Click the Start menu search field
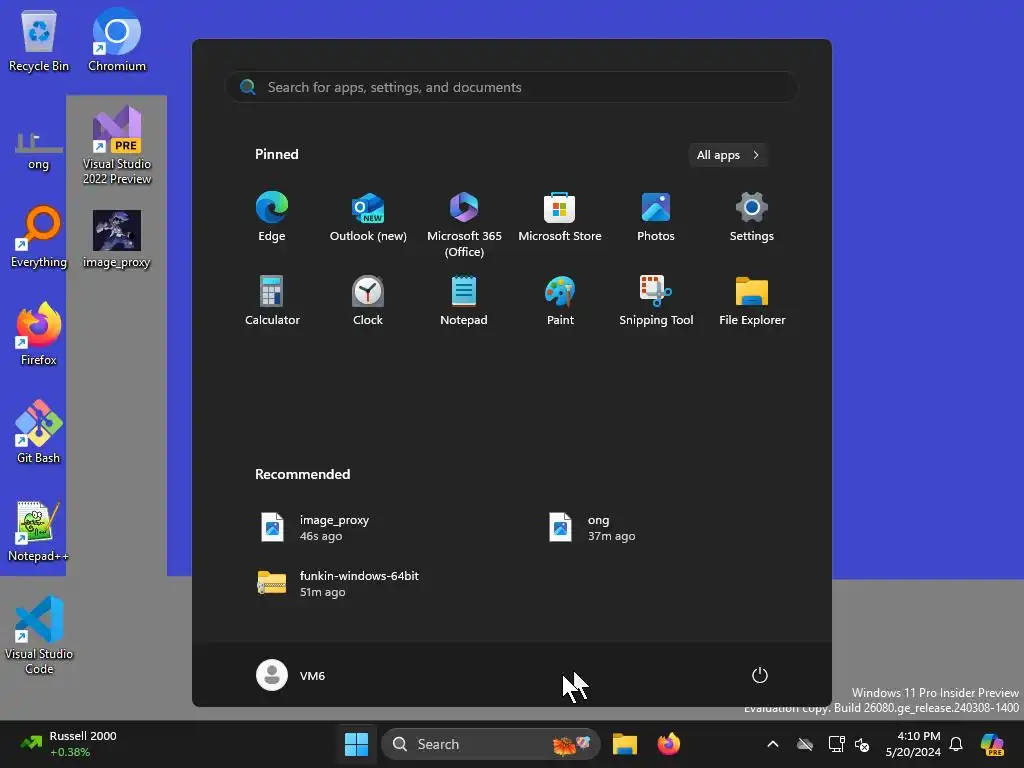 coord(512,87)
